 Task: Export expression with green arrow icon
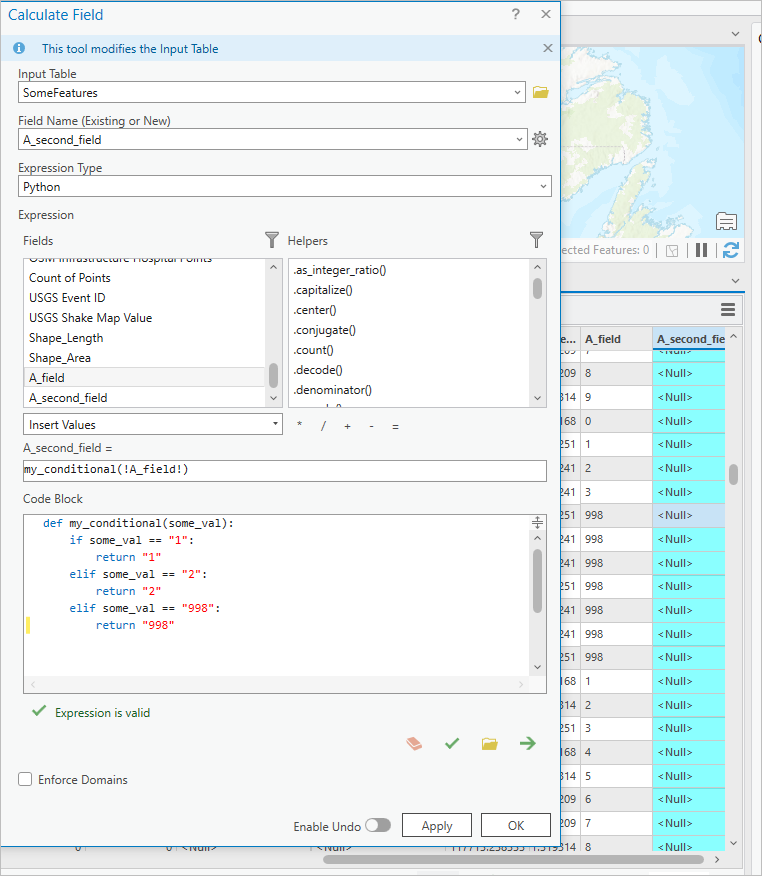pyautogui.click(x=527, y=743)
